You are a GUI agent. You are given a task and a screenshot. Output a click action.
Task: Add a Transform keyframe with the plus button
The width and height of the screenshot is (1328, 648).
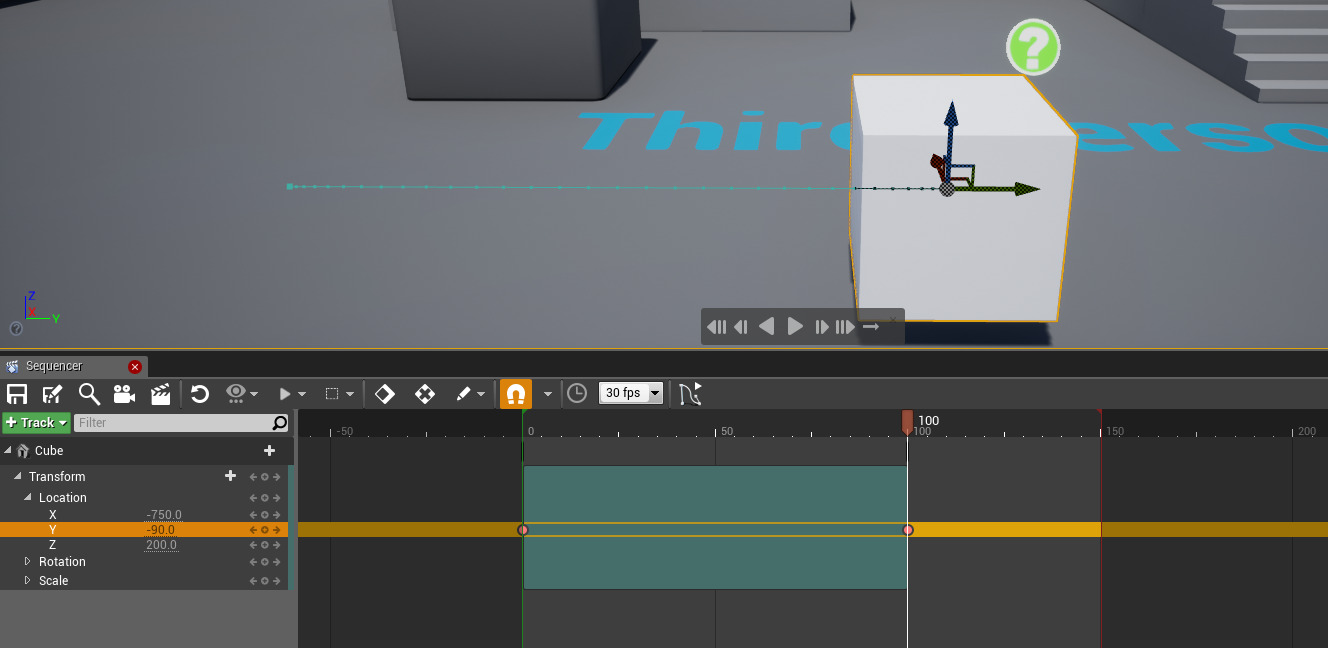click(x=230, y=476)
